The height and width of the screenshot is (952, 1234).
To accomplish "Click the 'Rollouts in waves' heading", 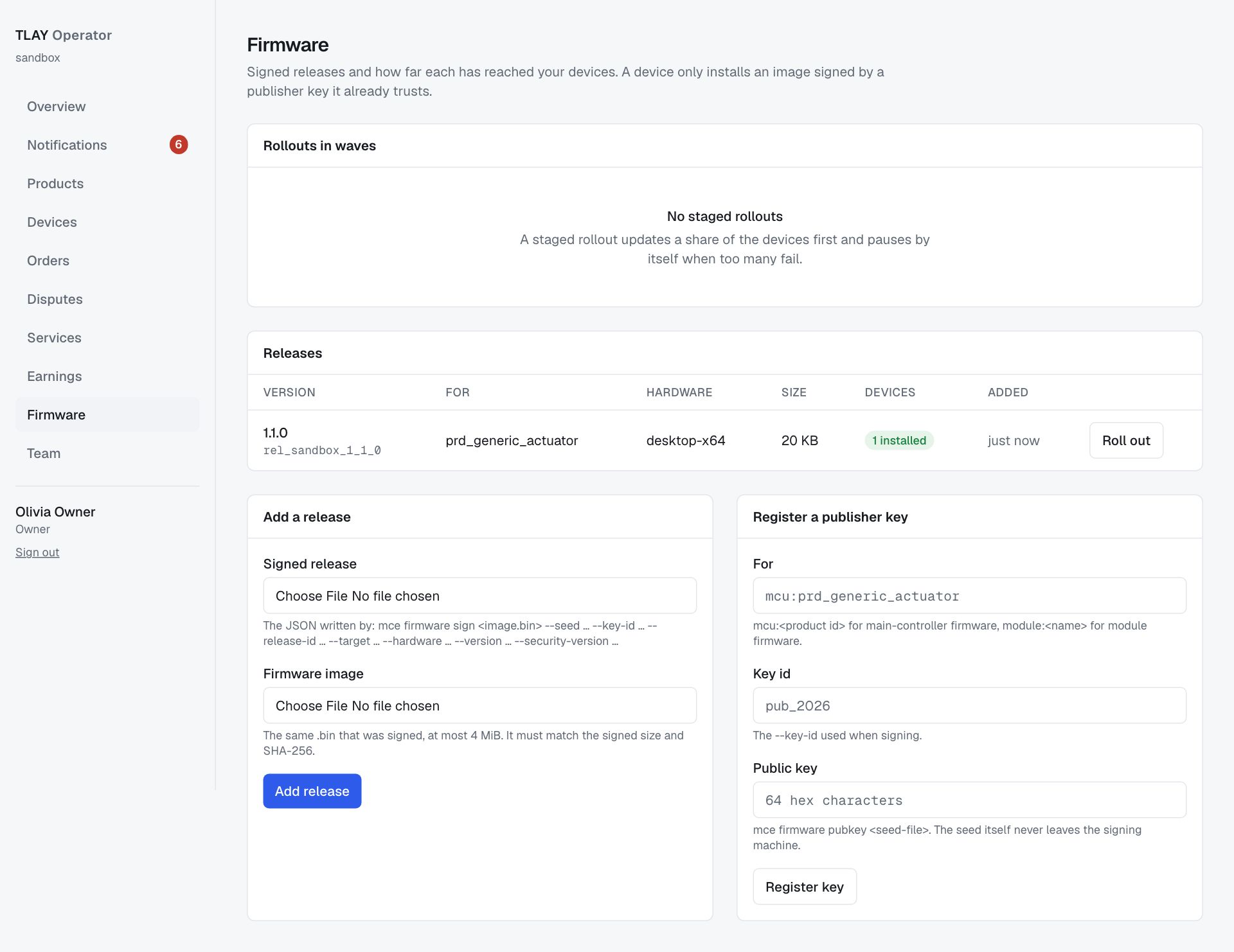I will click(319, 146).
